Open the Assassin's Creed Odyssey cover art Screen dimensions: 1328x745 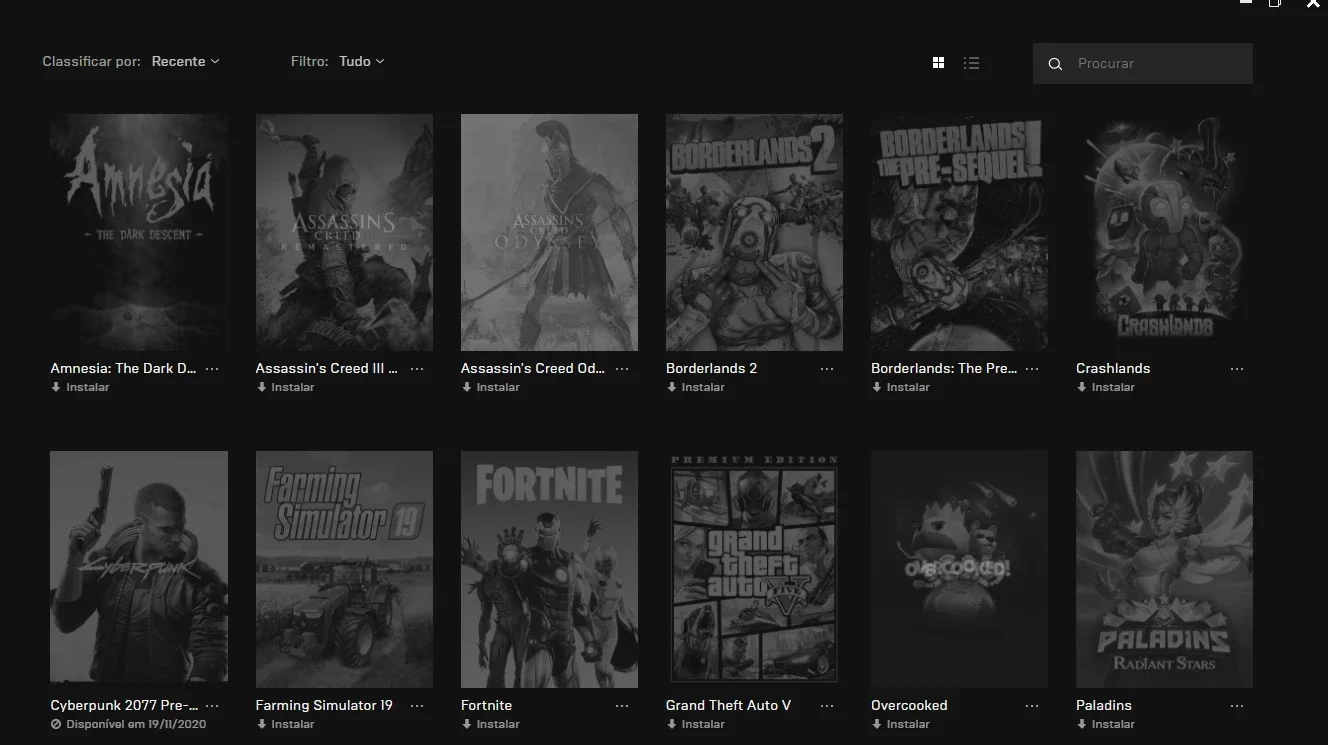click(x=549, y=232)
